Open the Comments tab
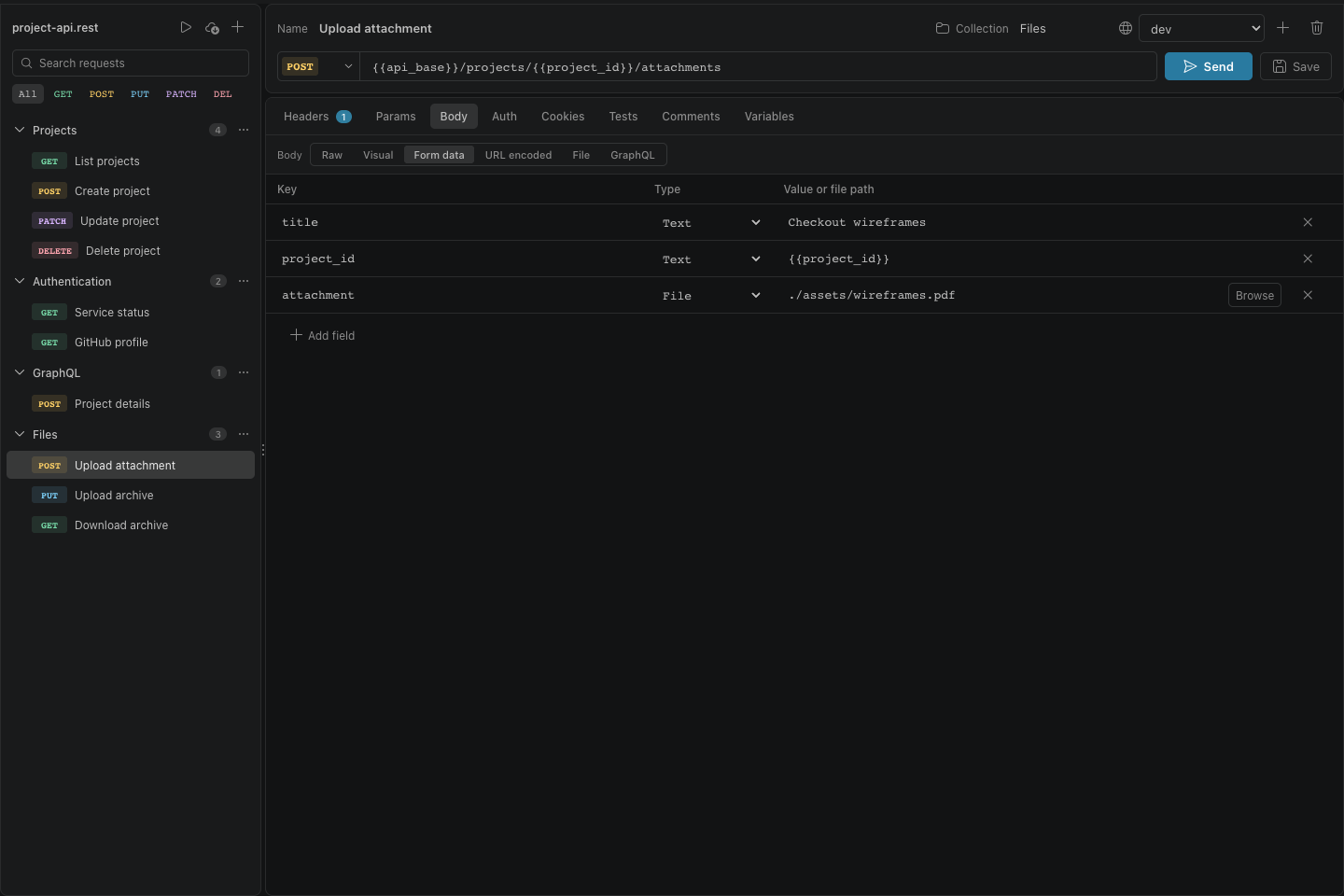The height and width of the screenshot is (896, 1344). [691, 116]
